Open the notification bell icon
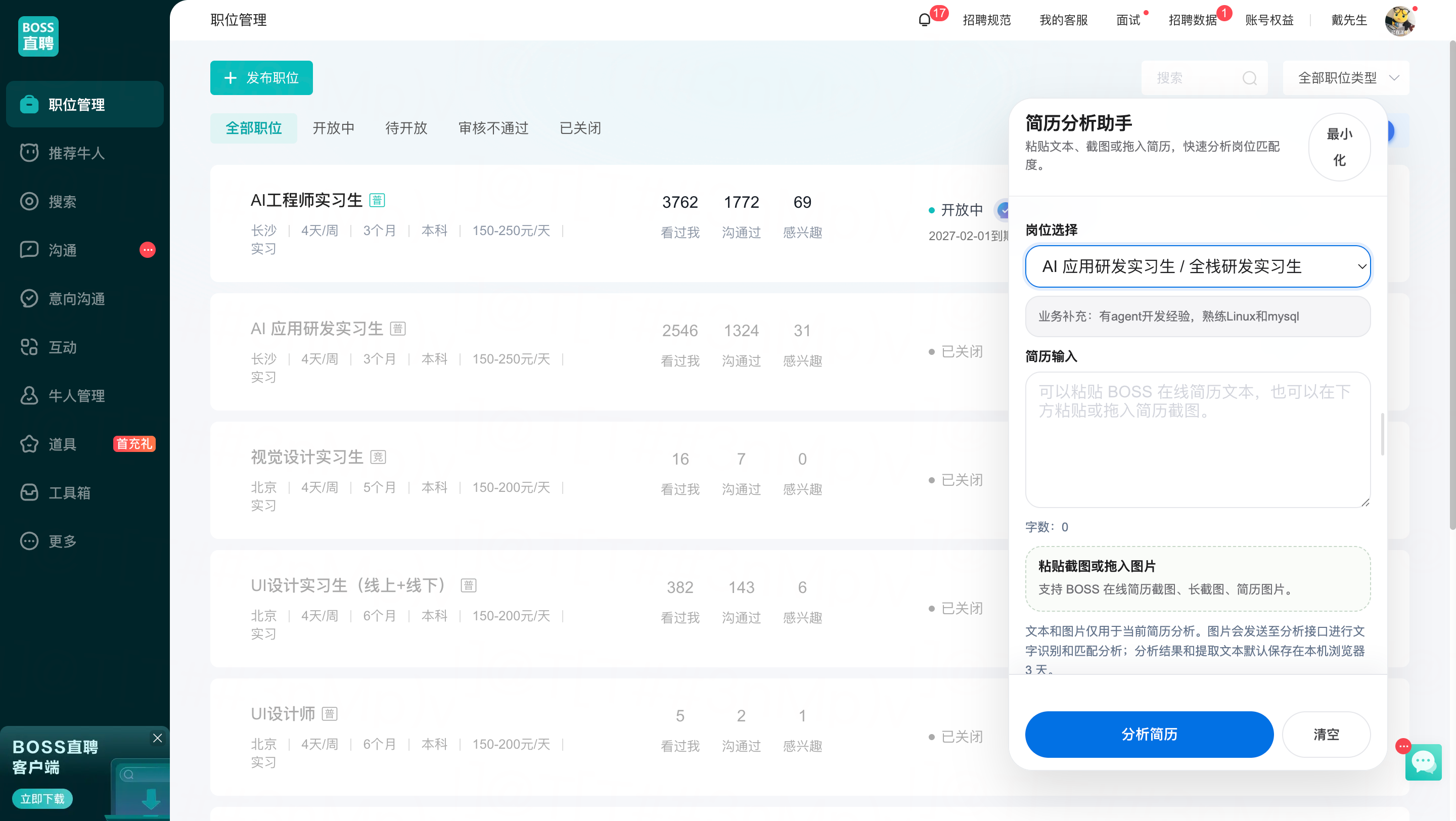This screenshot has width=1456, height=821. click(924, 20)
